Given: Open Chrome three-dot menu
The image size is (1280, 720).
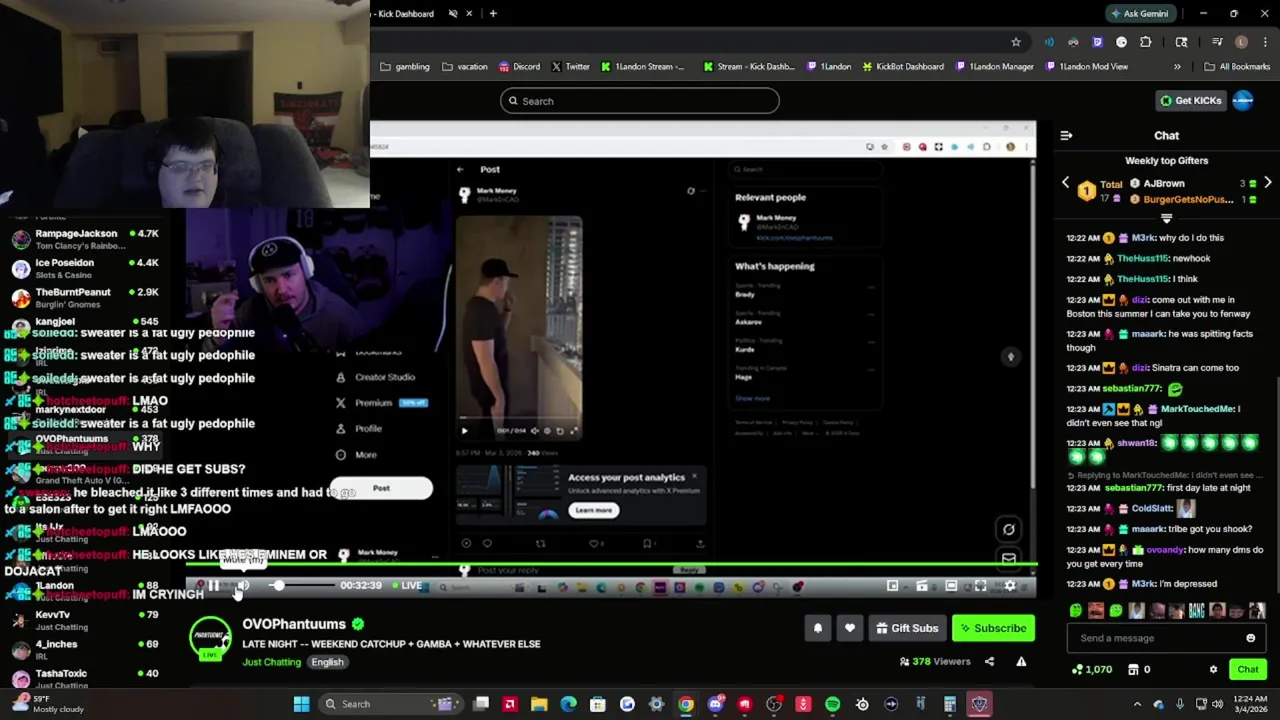Looking at the screenshot, I should coord(1265,42).
